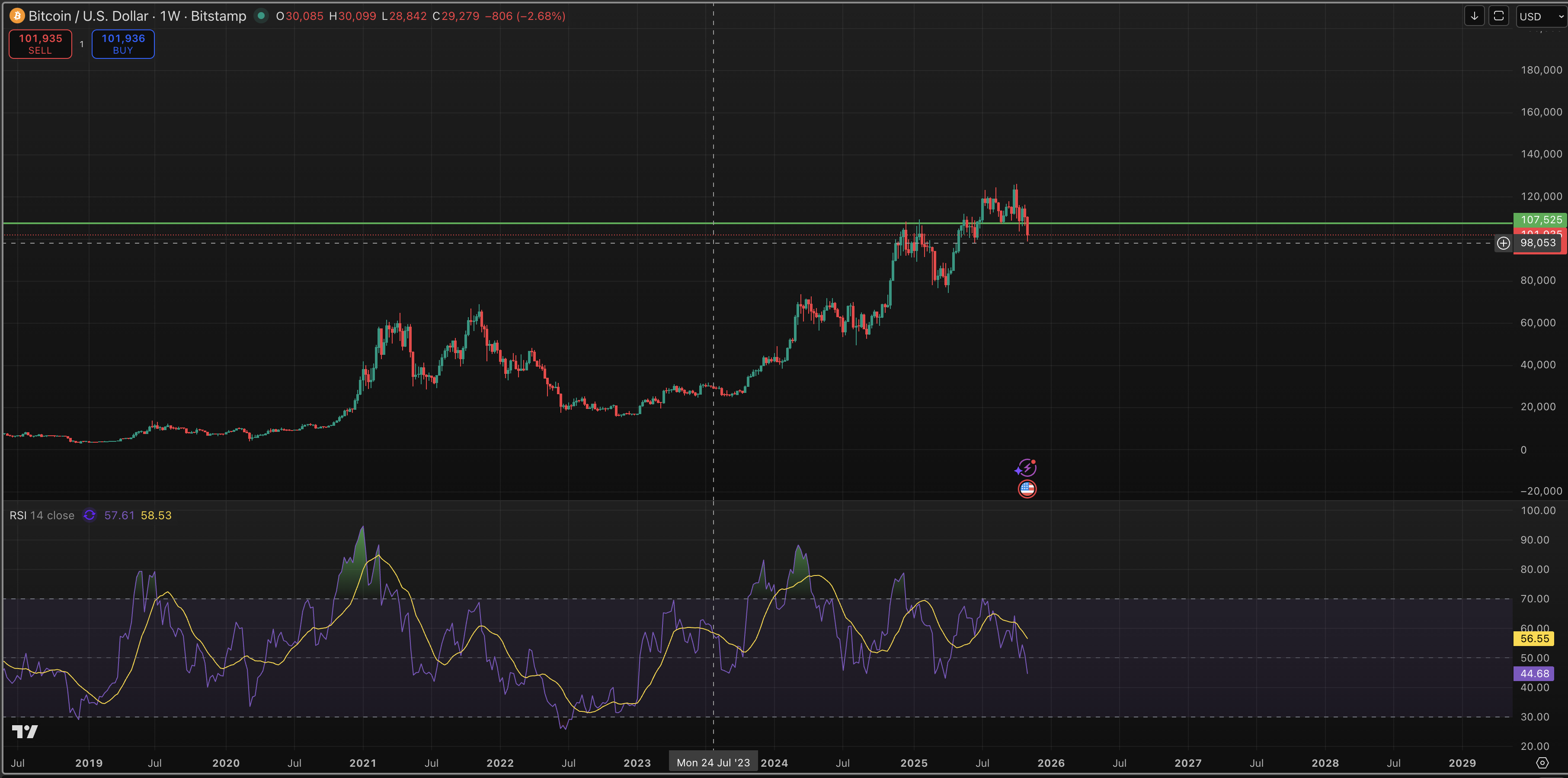Toggle fullscreen chart mode icon
Image resolution: width=1568 pixels, height=778 pixels.
point(1499,16)
